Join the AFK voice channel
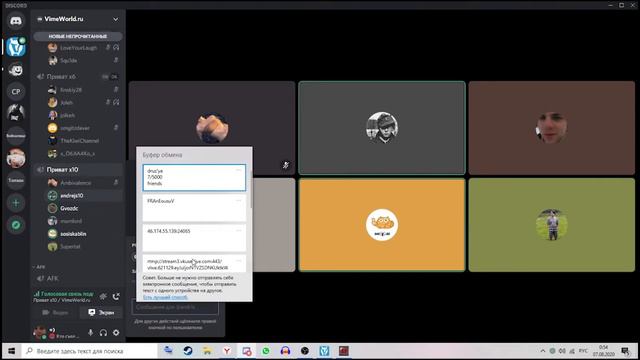The height and width of the screenshot is (360, 640). pyautogui.click(x=78, y=278)
